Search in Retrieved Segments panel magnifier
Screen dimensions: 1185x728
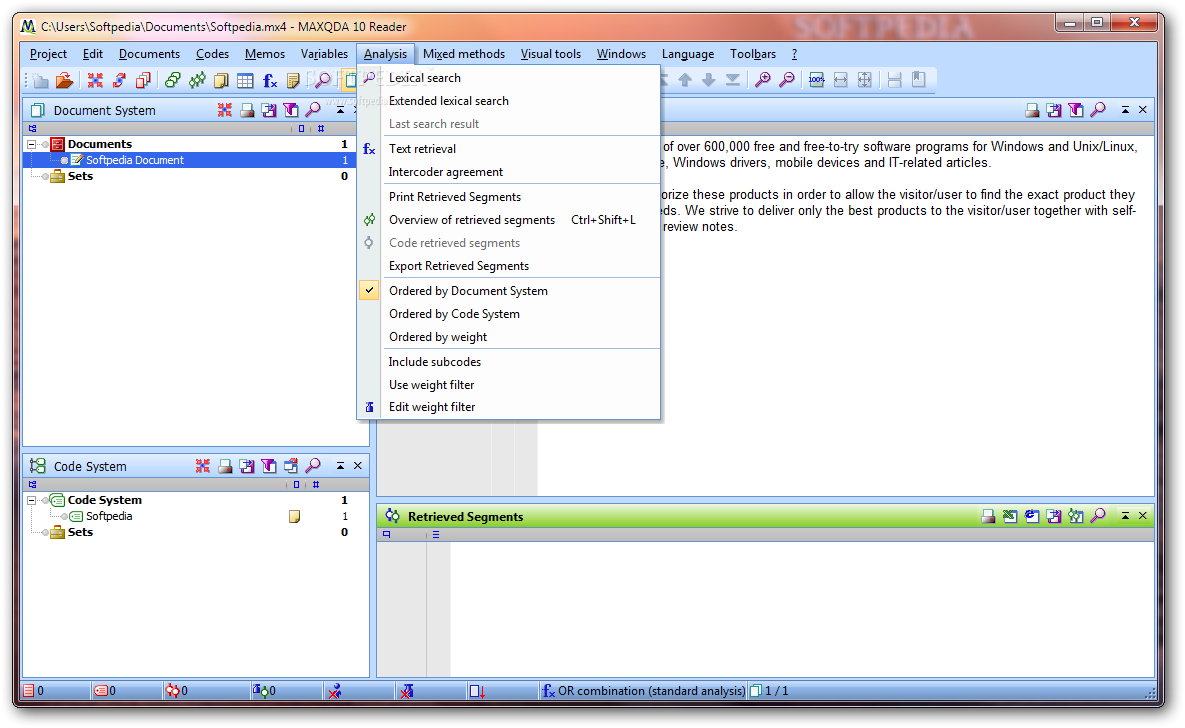tap(1098, 516)
